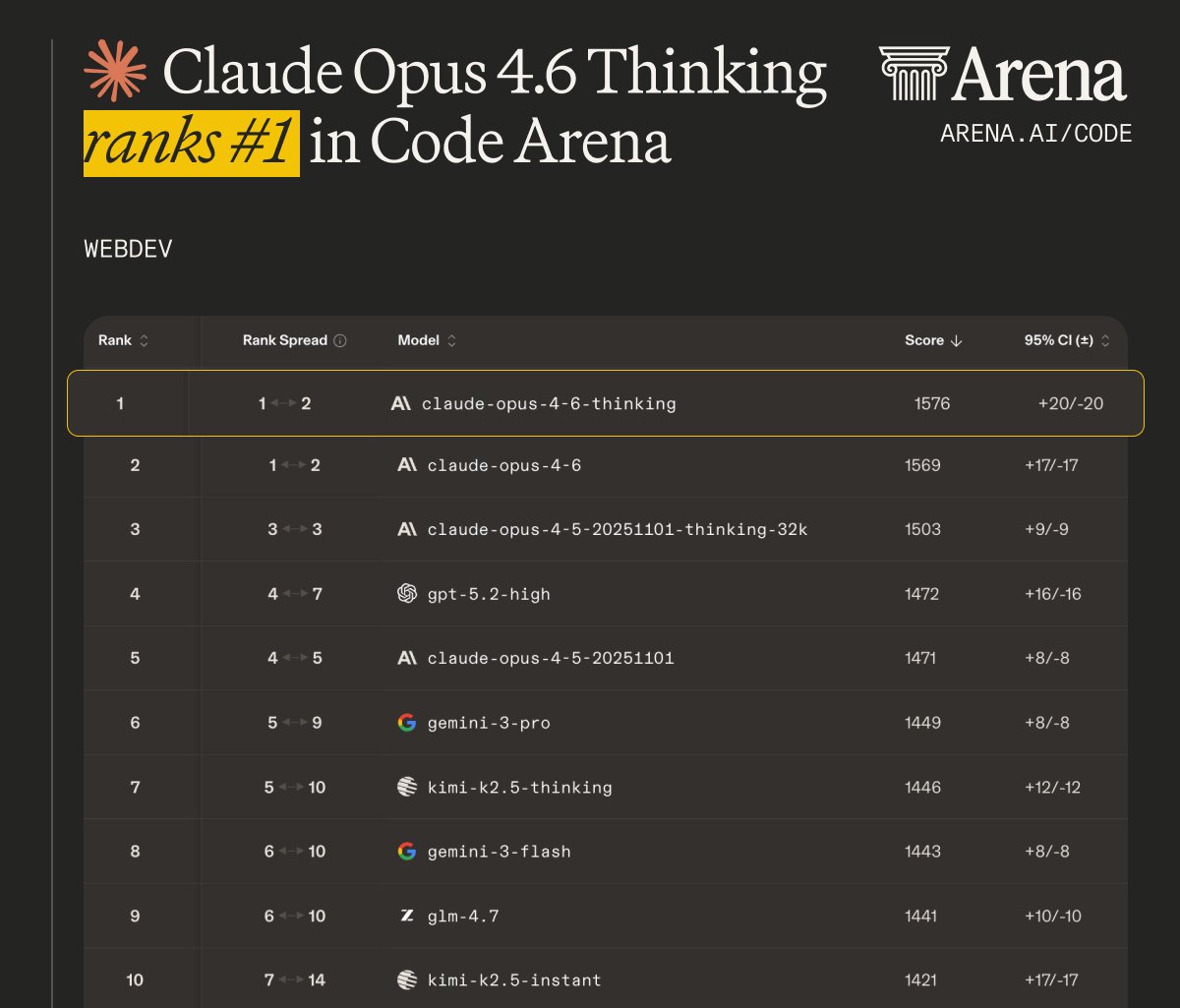Click the Google icon beside gemini-3-pro
Viewport: 1180px width, 1008px height.
(405, 722)
